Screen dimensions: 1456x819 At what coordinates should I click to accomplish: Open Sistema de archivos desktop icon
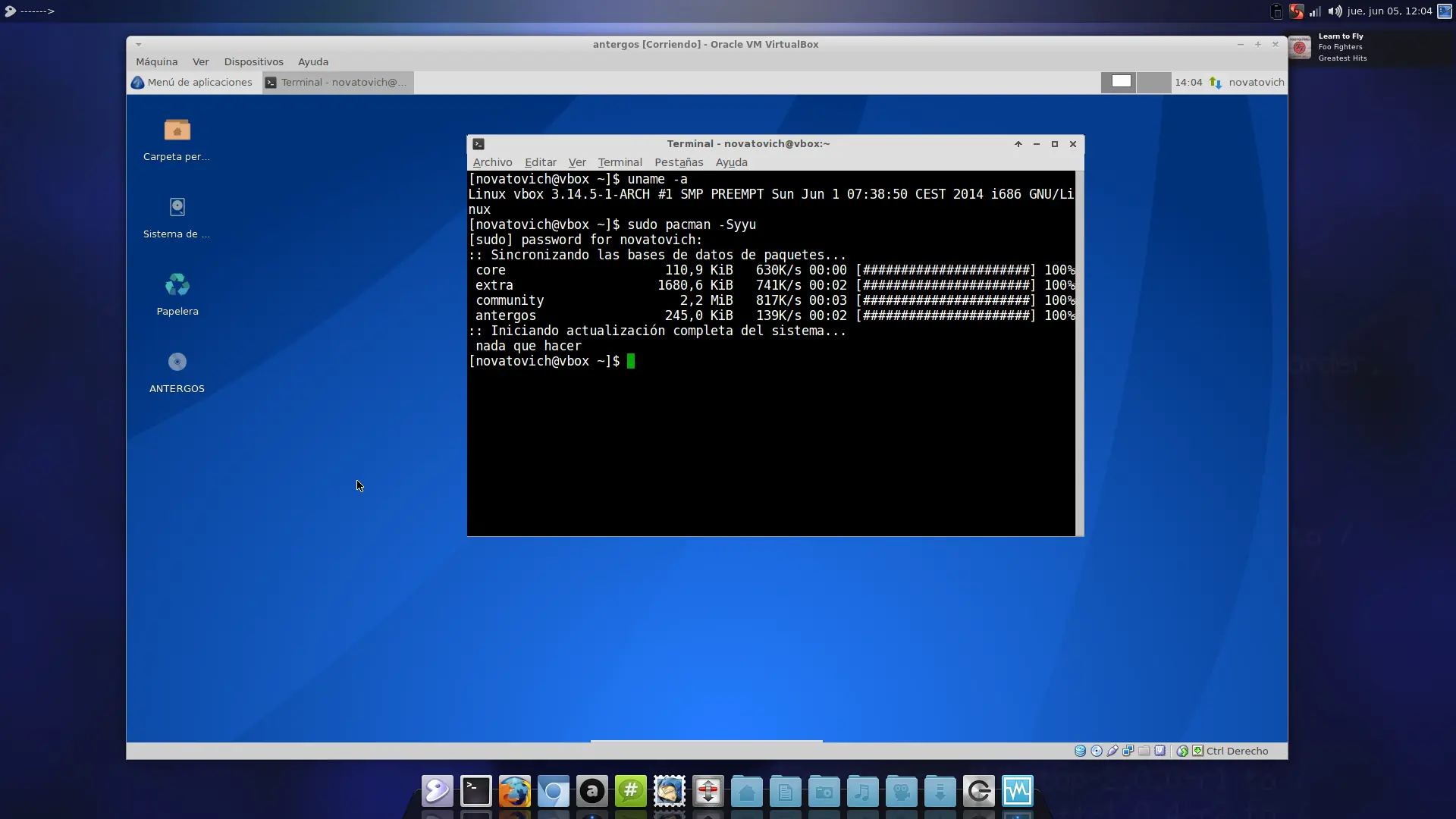(x=177, y=218)
